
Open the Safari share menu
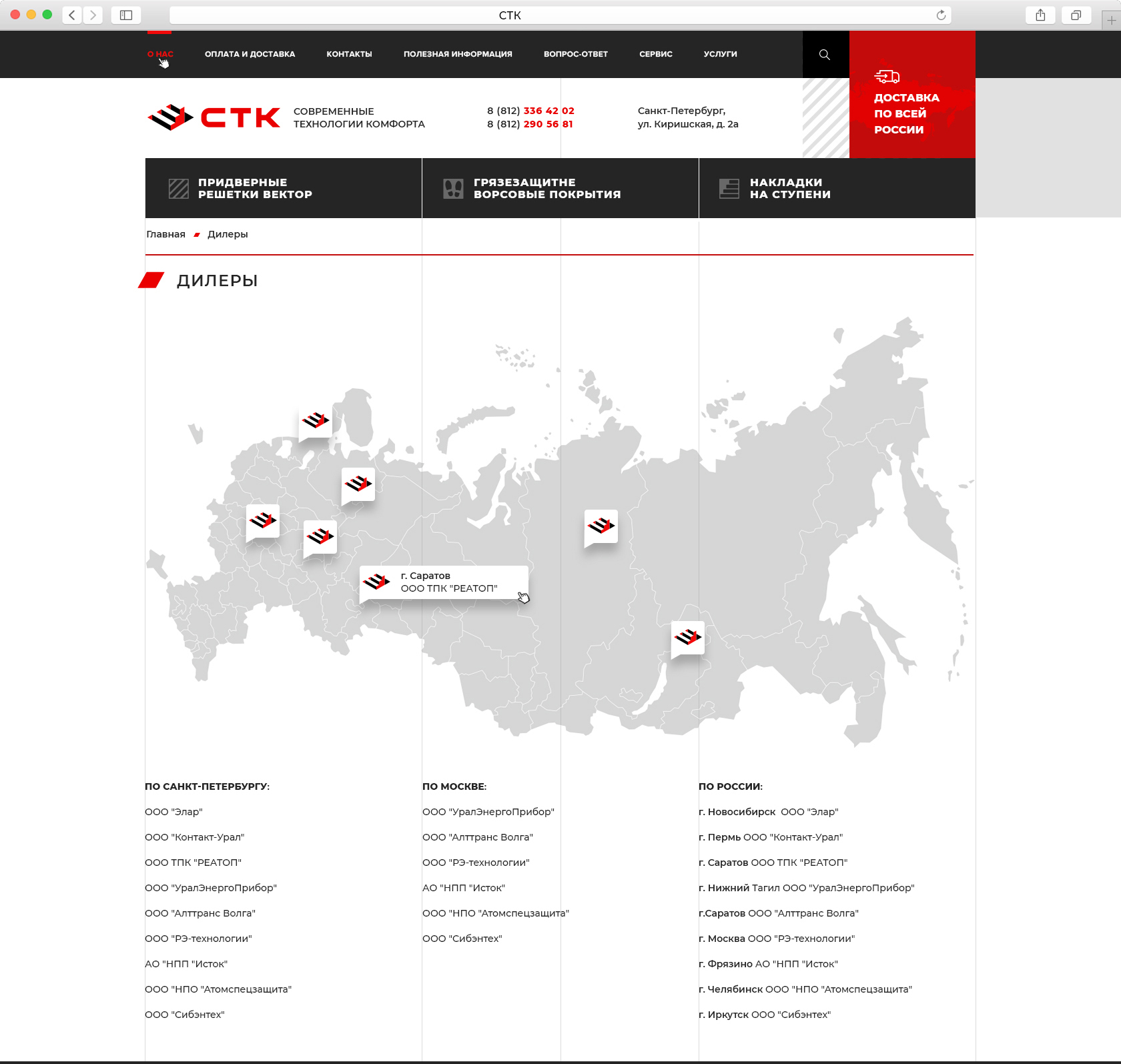click(x=1040, y=15)
